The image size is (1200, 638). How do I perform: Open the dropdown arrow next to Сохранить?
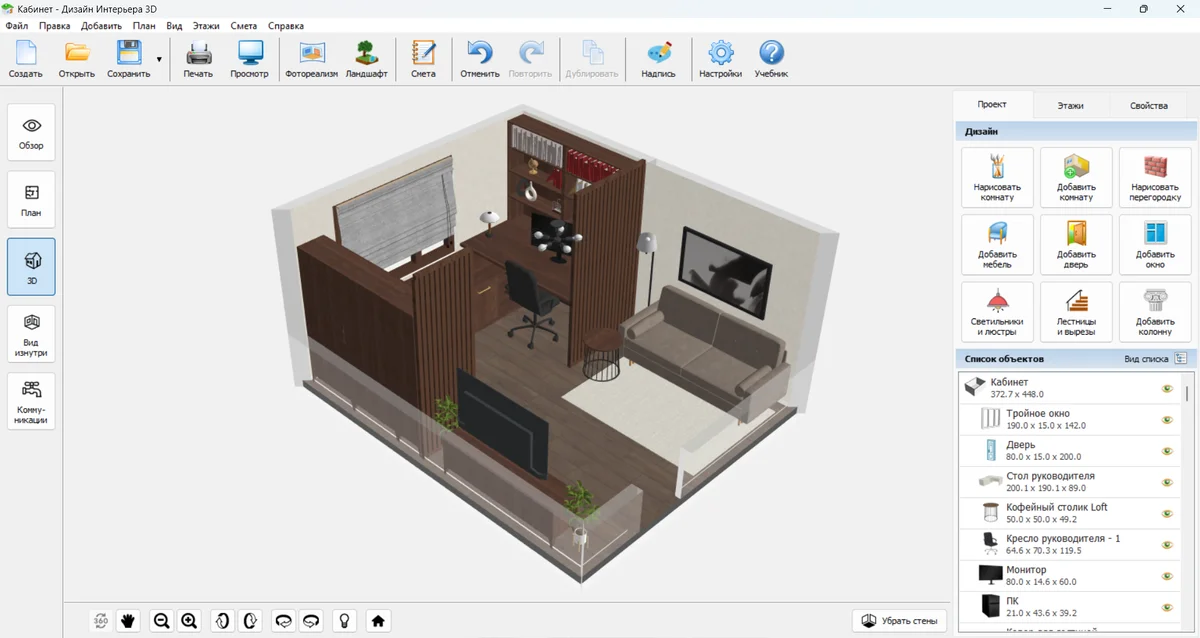click(159, 60)
